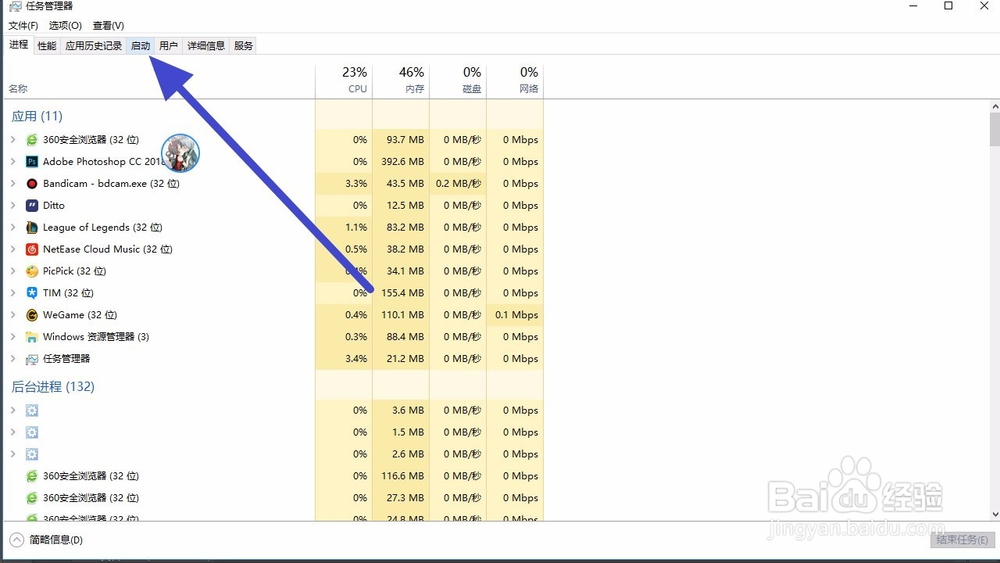
Task: Sort by the 名称 column header
Action: point(159,81)
